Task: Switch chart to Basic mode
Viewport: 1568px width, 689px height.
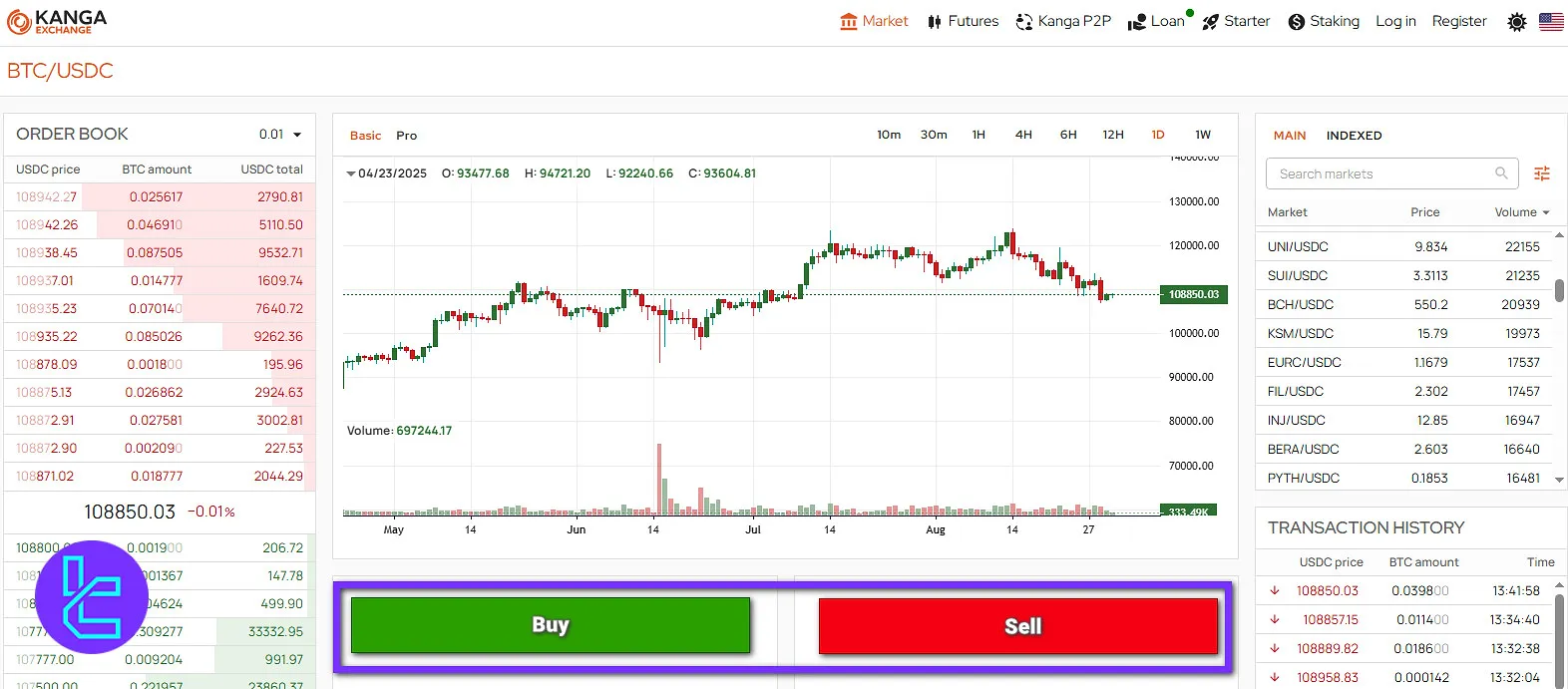Action: coord(365,136)
